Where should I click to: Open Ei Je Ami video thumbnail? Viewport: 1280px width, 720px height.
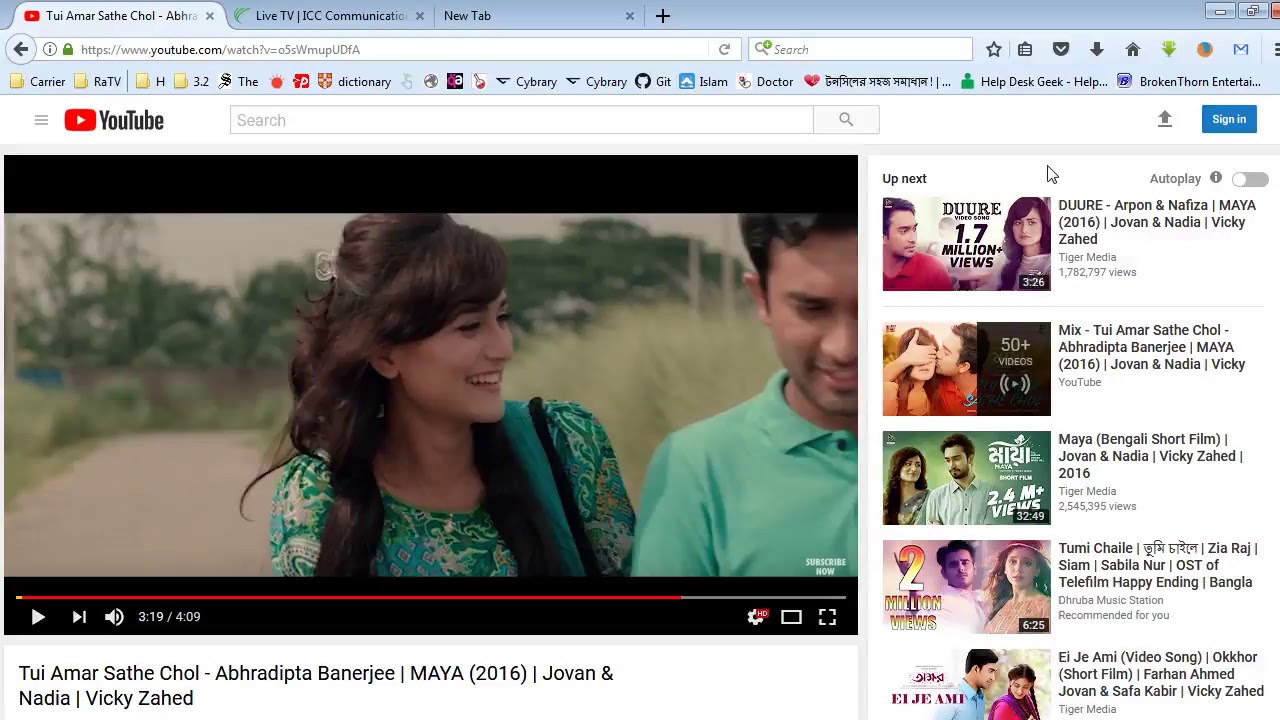(966, 685)
